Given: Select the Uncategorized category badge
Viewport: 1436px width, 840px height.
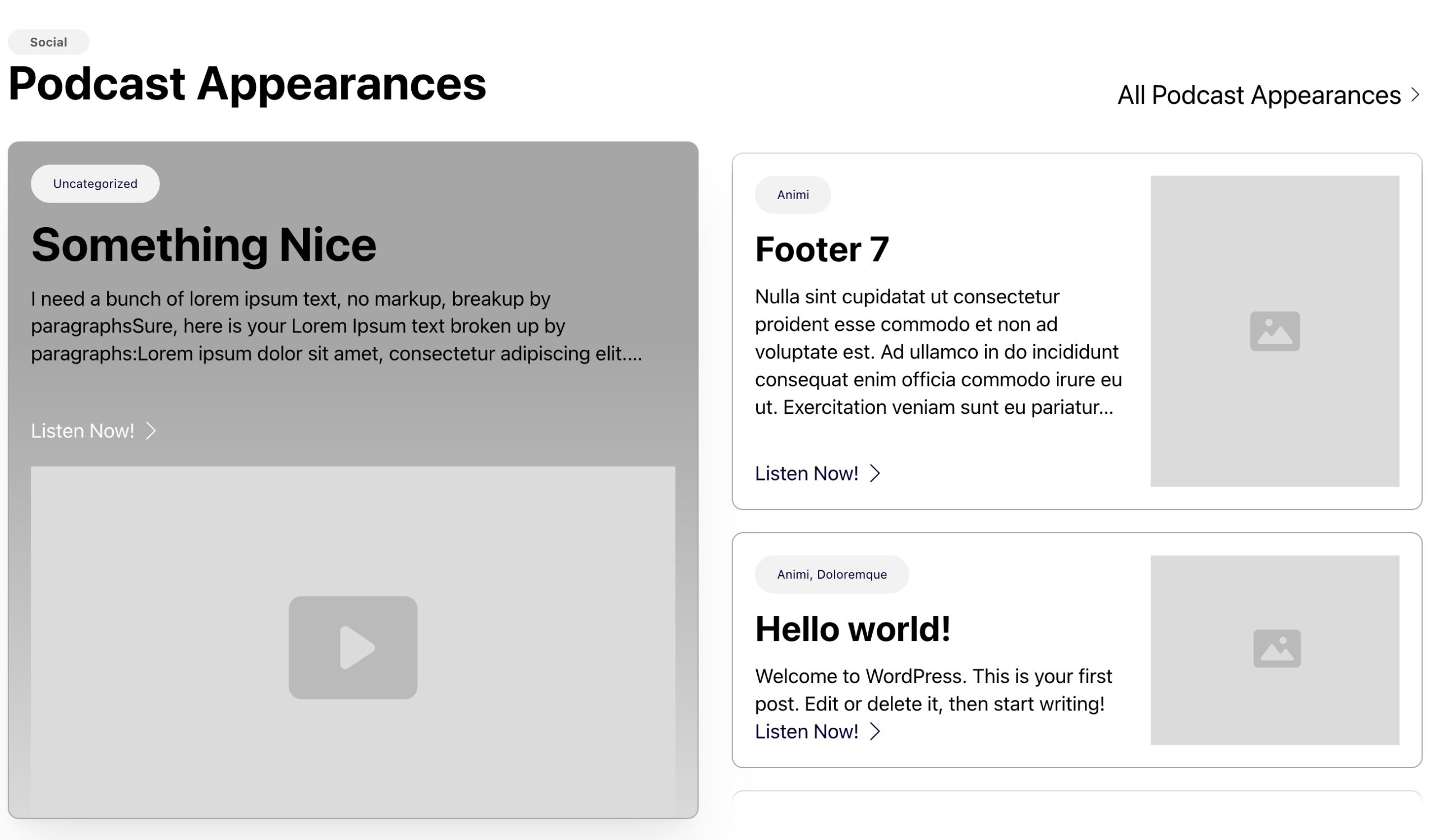Looking at the screenshot, I should point(95,183).
